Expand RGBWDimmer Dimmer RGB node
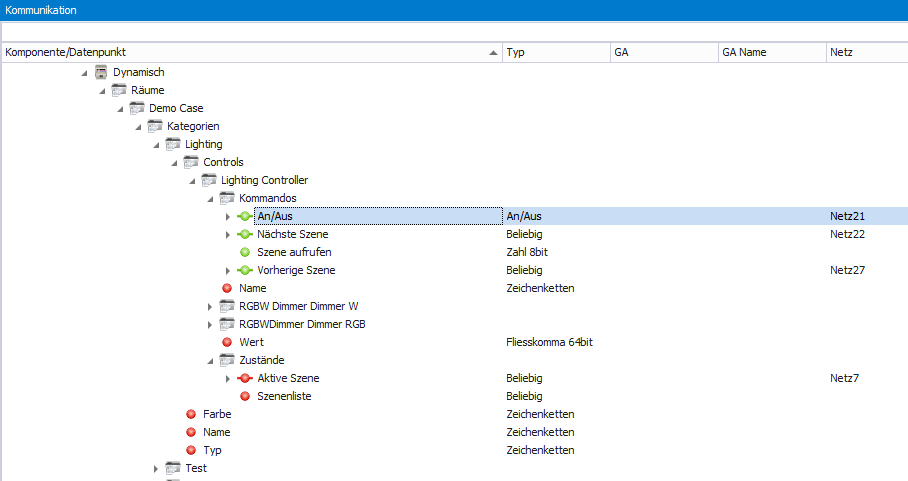908x481 pixels. click(x=210, y=325)
